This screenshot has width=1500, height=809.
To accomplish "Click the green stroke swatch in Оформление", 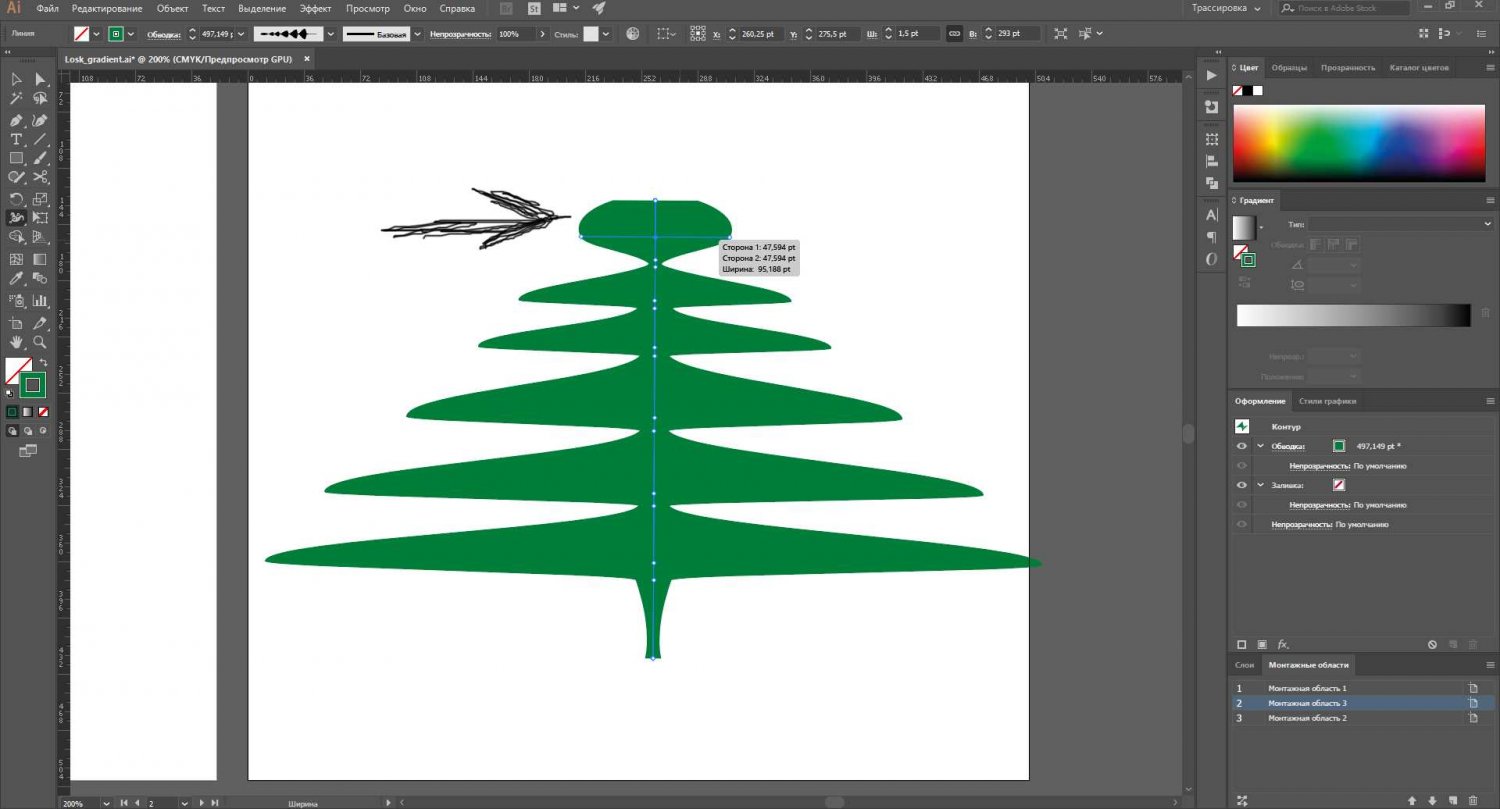I will point(1339,446).
